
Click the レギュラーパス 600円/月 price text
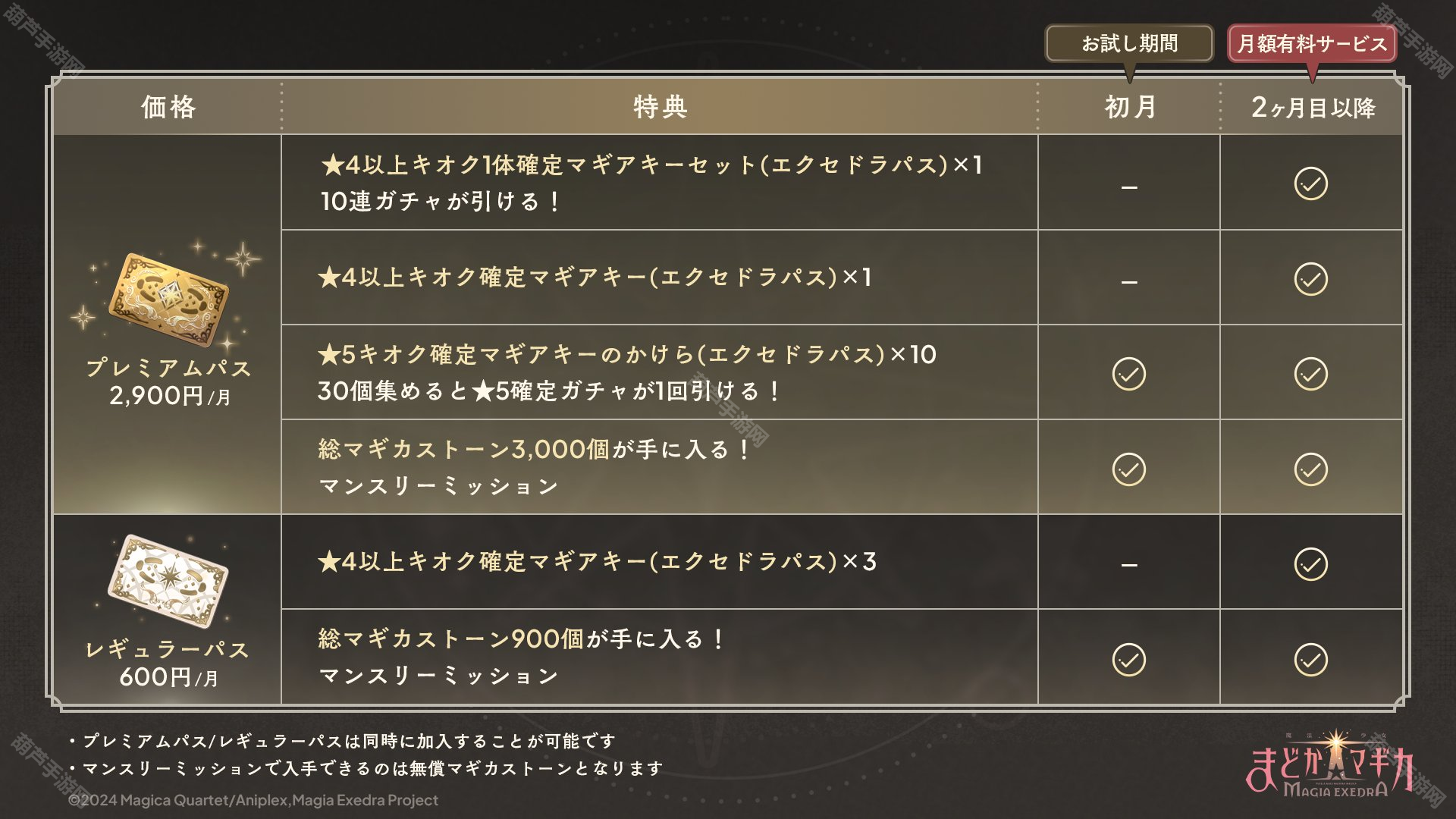point(168,664)
